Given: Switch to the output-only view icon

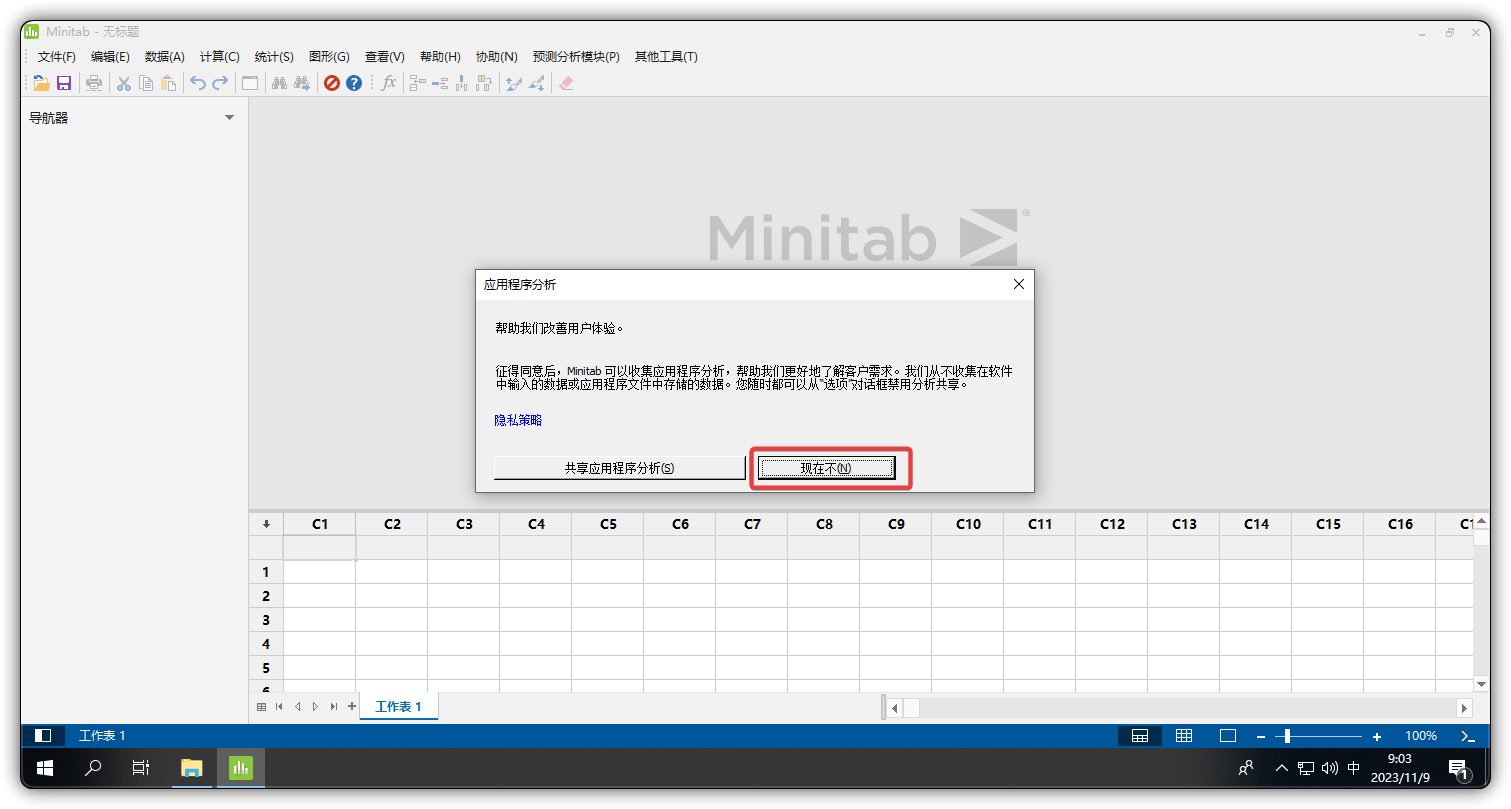Looking at the screenshot, I should coord(1228,736).
